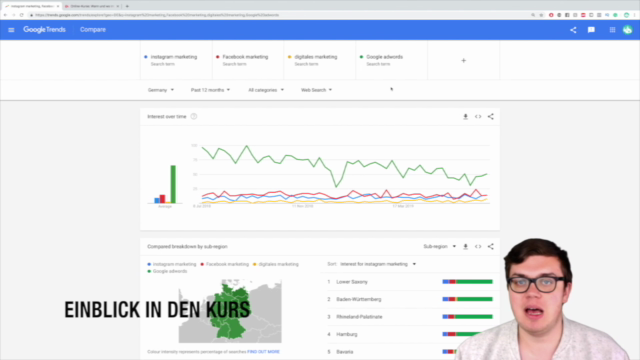Click the Google Trends logo
640x360 pixels.
point(44,30)
